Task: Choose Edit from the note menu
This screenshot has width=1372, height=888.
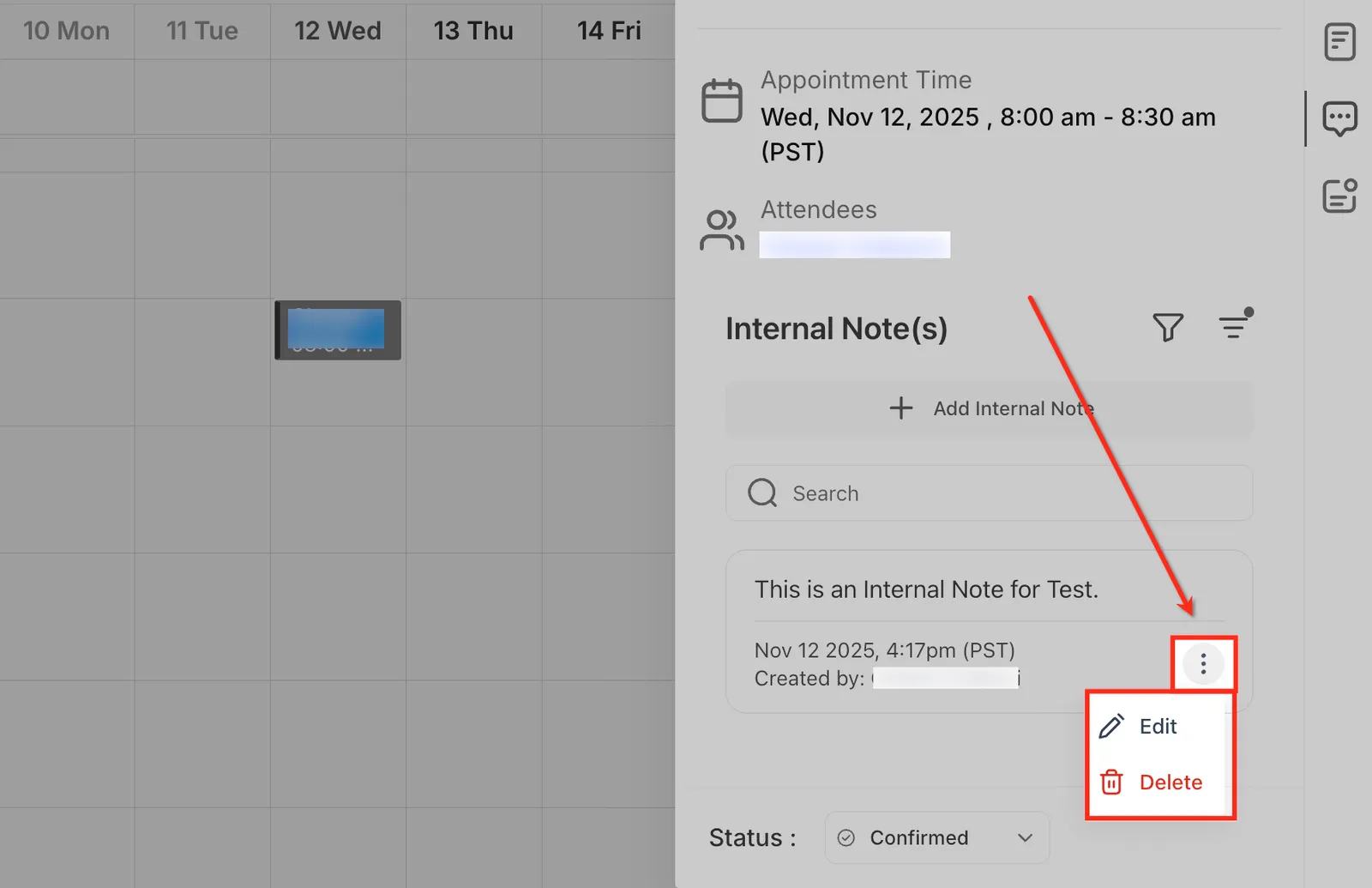Action: pyautogui.click(x=1159, y=727)
